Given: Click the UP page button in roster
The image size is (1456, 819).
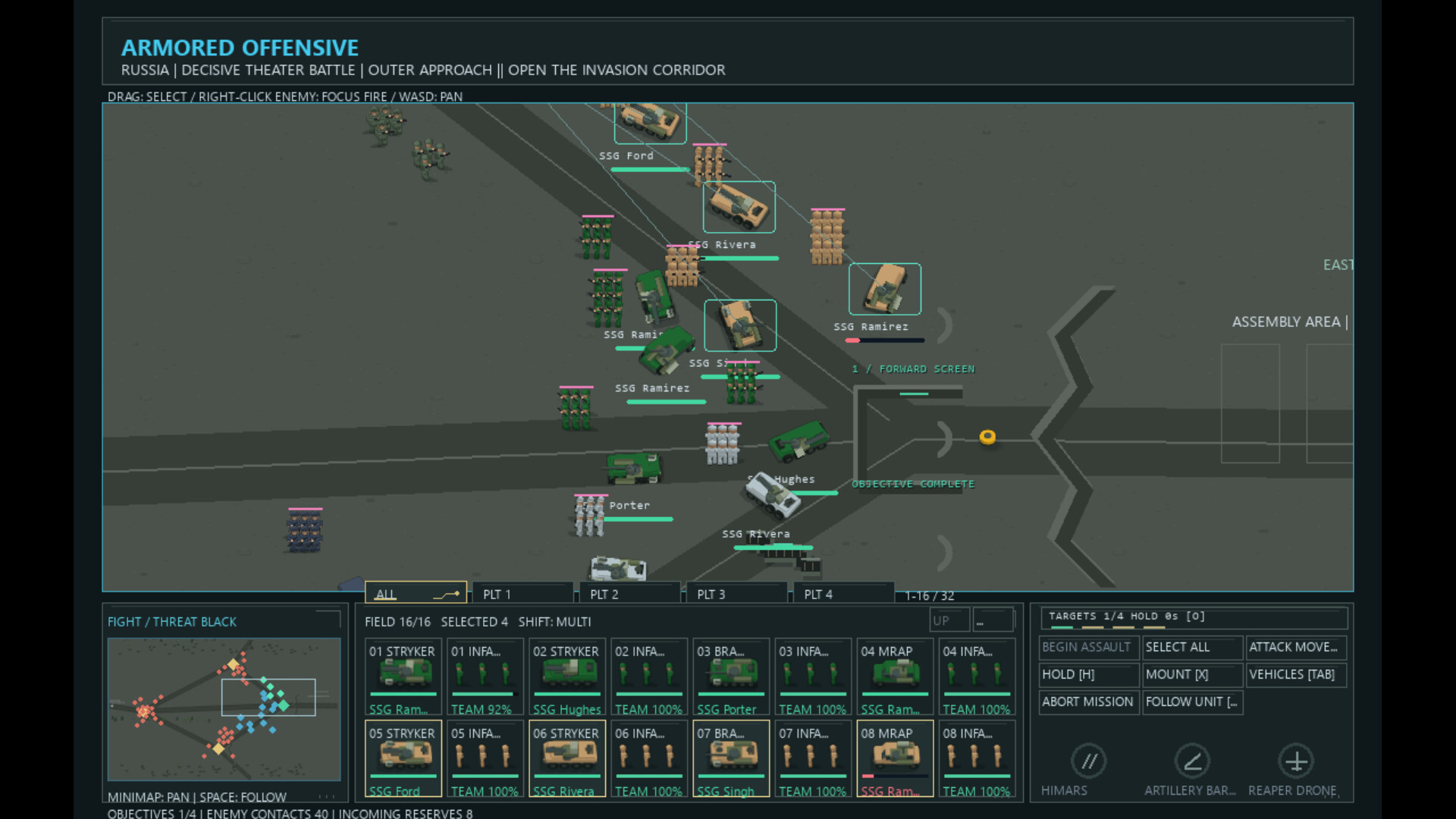Looking at the screenshot, I should point(949,620).
